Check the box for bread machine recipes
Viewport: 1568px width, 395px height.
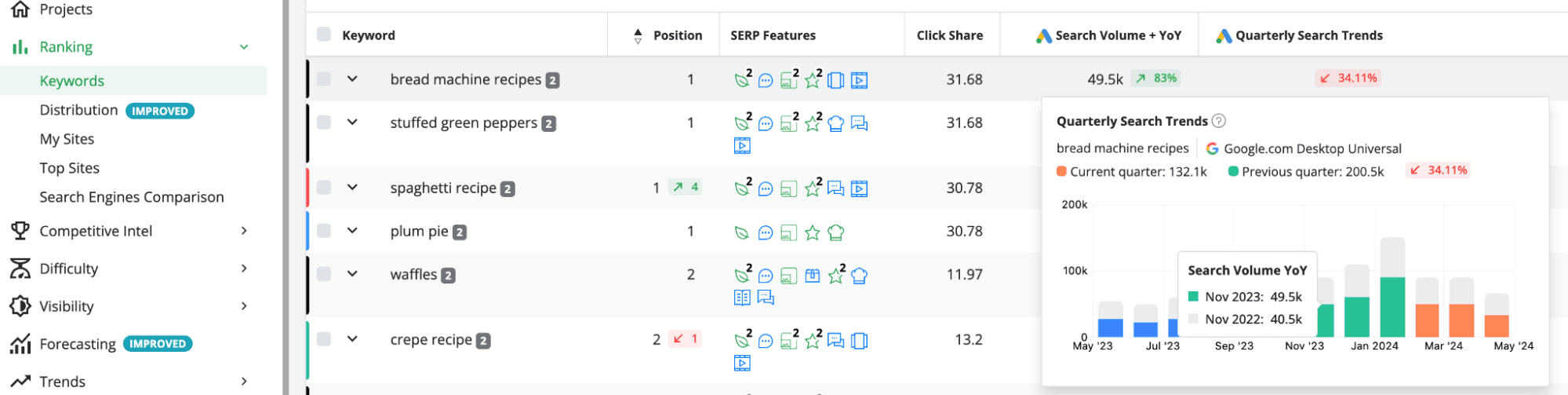pos(324,79)
